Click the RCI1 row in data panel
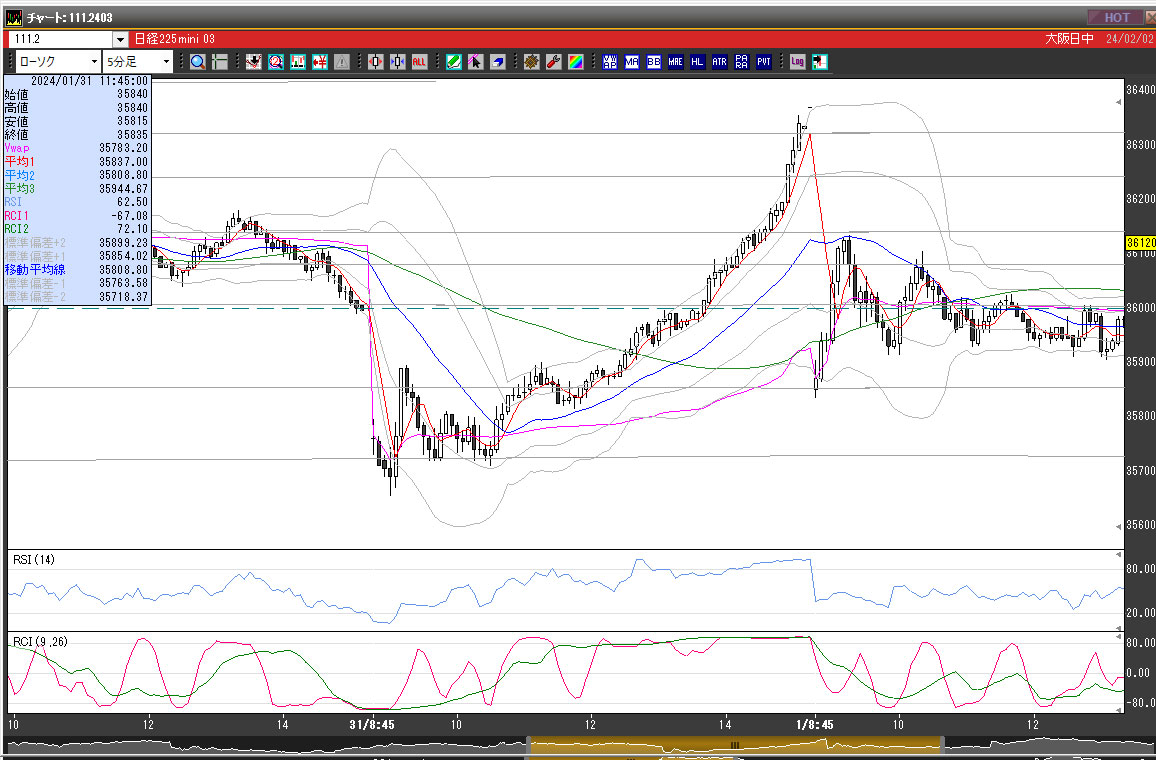The height and width of the screenshot is (760, 1156). [77, 216]
